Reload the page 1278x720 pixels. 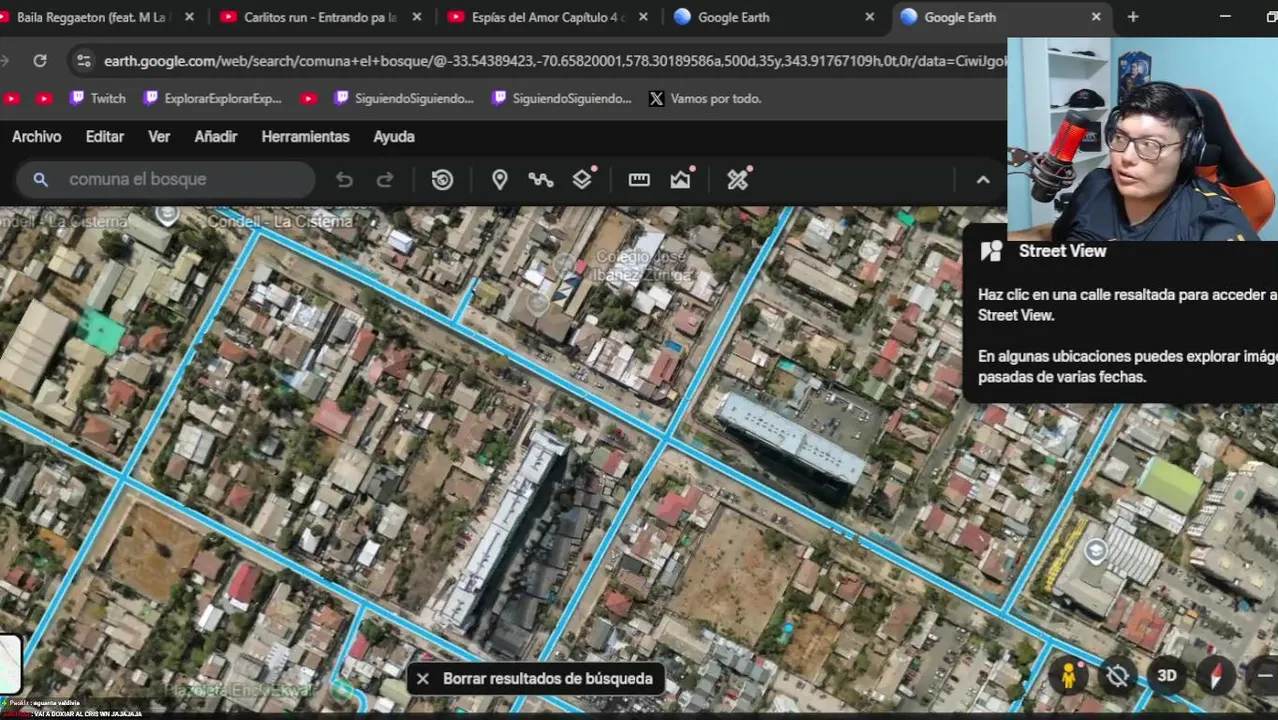pos(40,61)
